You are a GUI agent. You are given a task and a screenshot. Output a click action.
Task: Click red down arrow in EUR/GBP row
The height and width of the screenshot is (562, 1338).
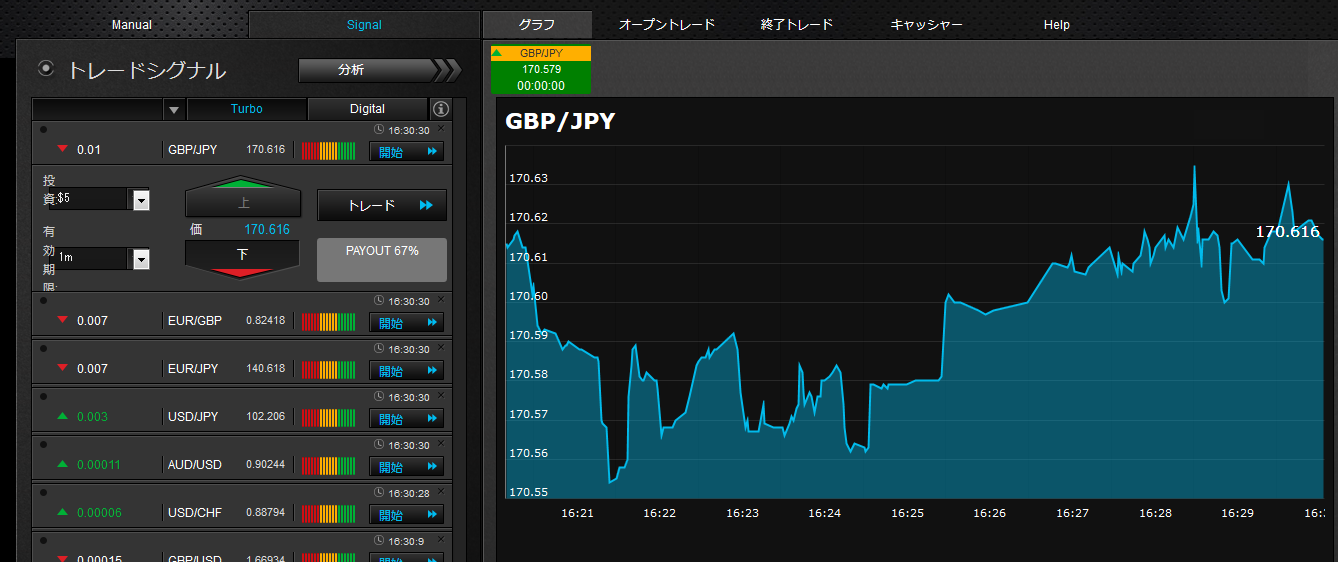coord(62,320)
